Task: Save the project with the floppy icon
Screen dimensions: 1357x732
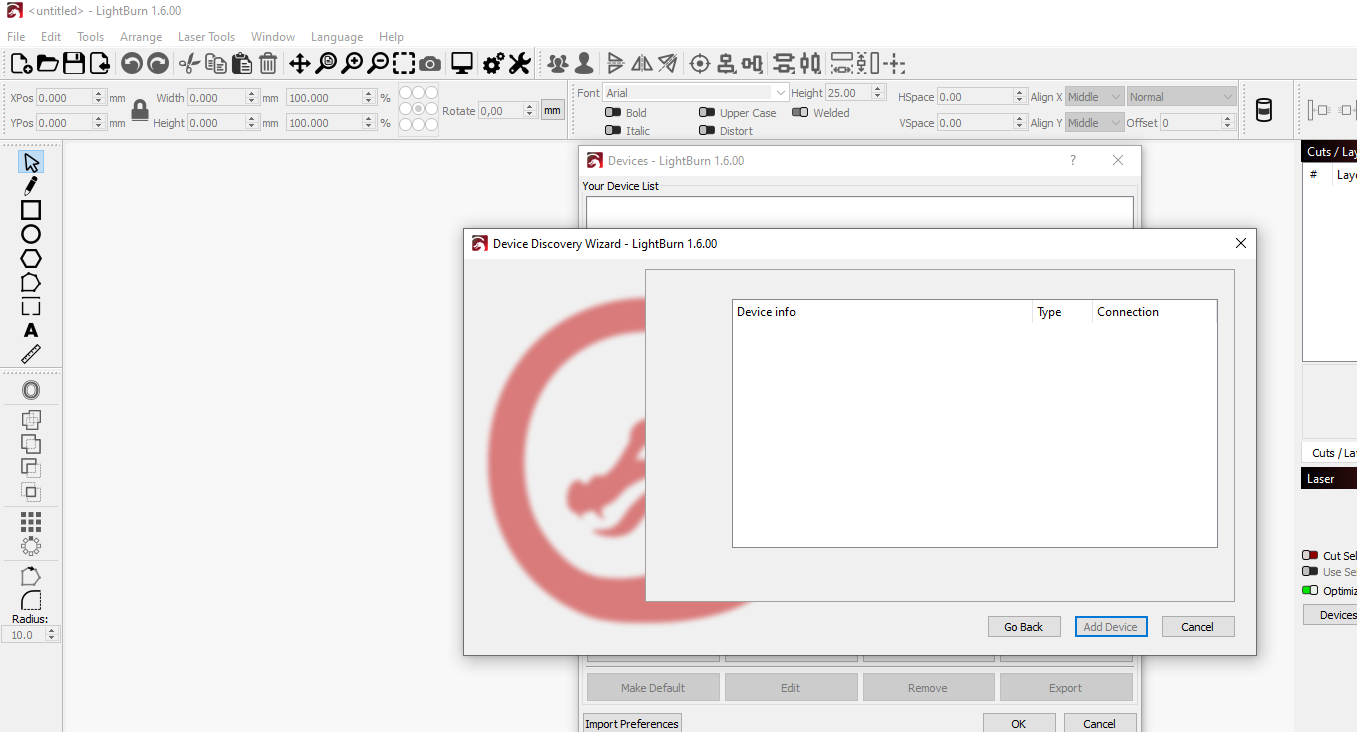Action: pyautogui.click(x=73, y=64)
